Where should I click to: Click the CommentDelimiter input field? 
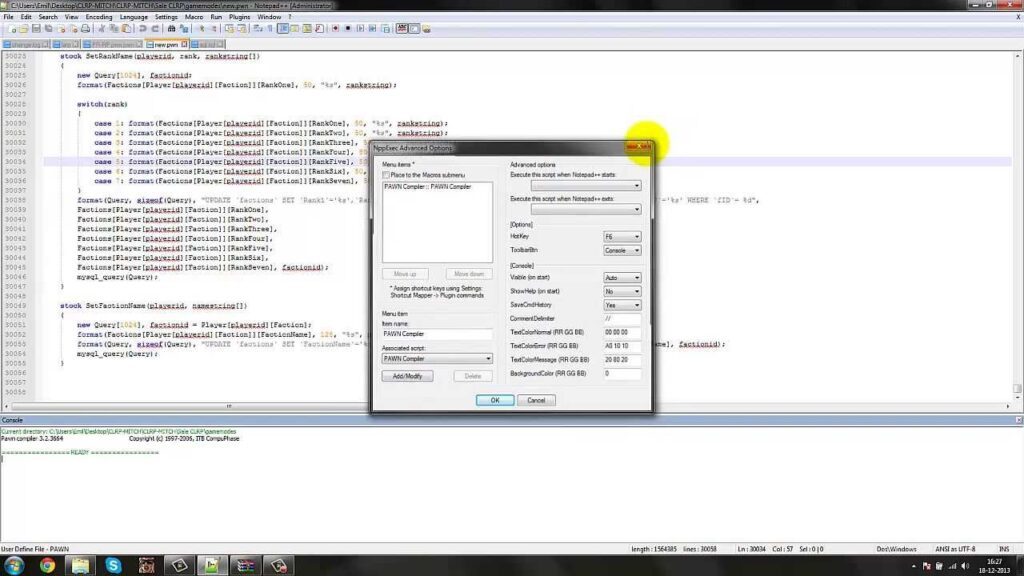[x=622, y=319]
